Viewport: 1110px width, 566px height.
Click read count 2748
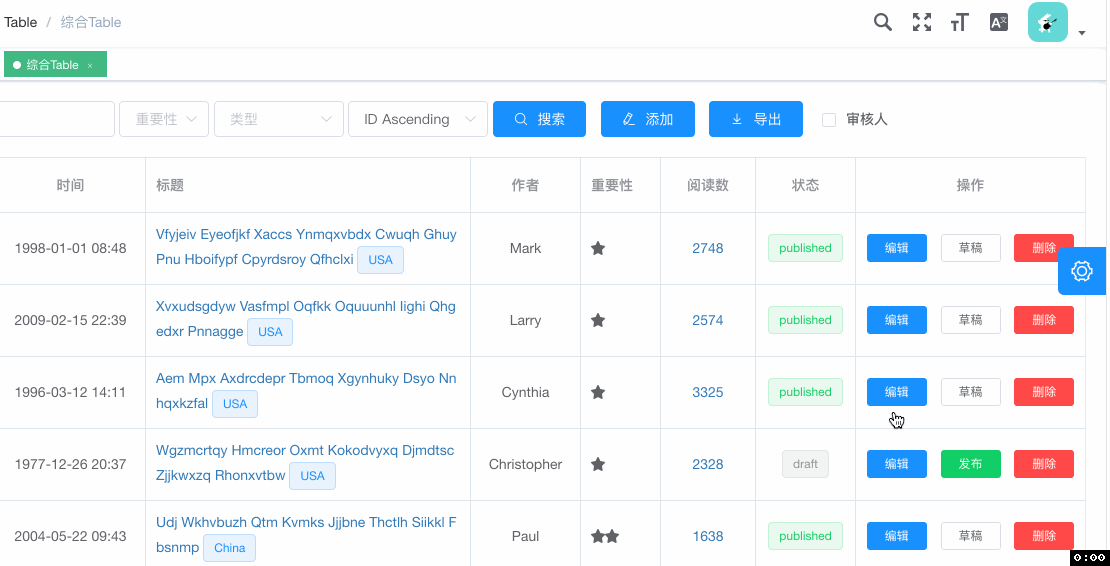click(x=708, y=248)
